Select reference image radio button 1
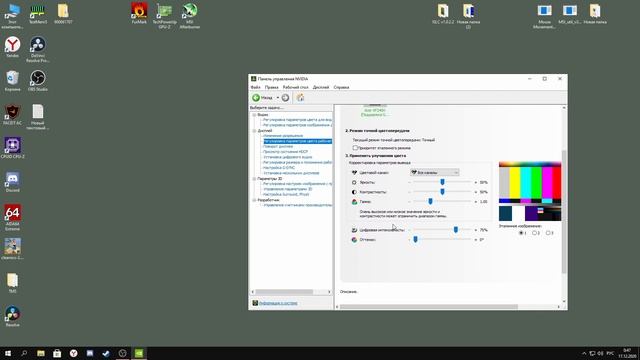This screenshot has width=640, height=360. coord(521,233)
